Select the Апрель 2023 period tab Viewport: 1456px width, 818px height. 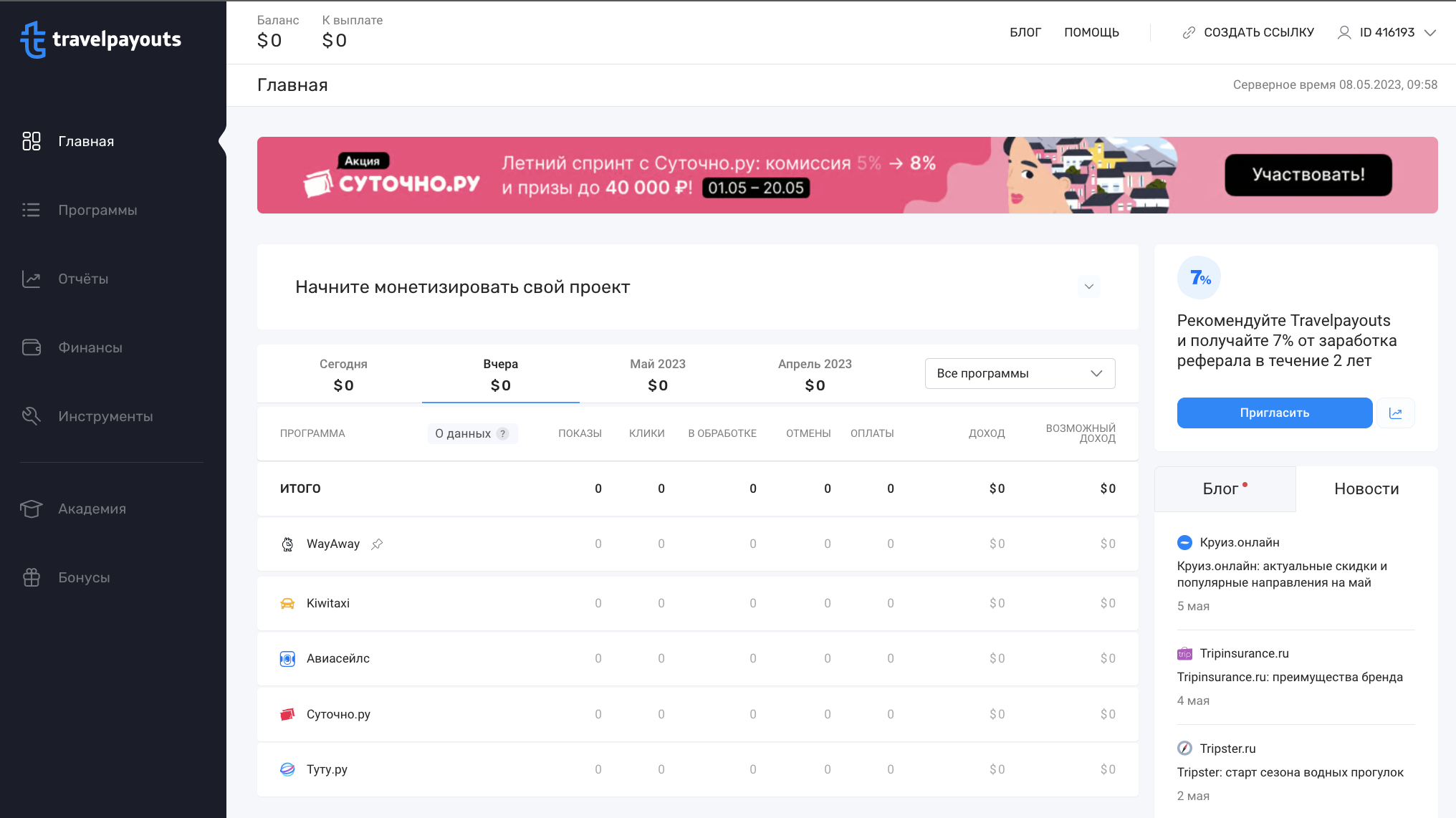(815, 375)
